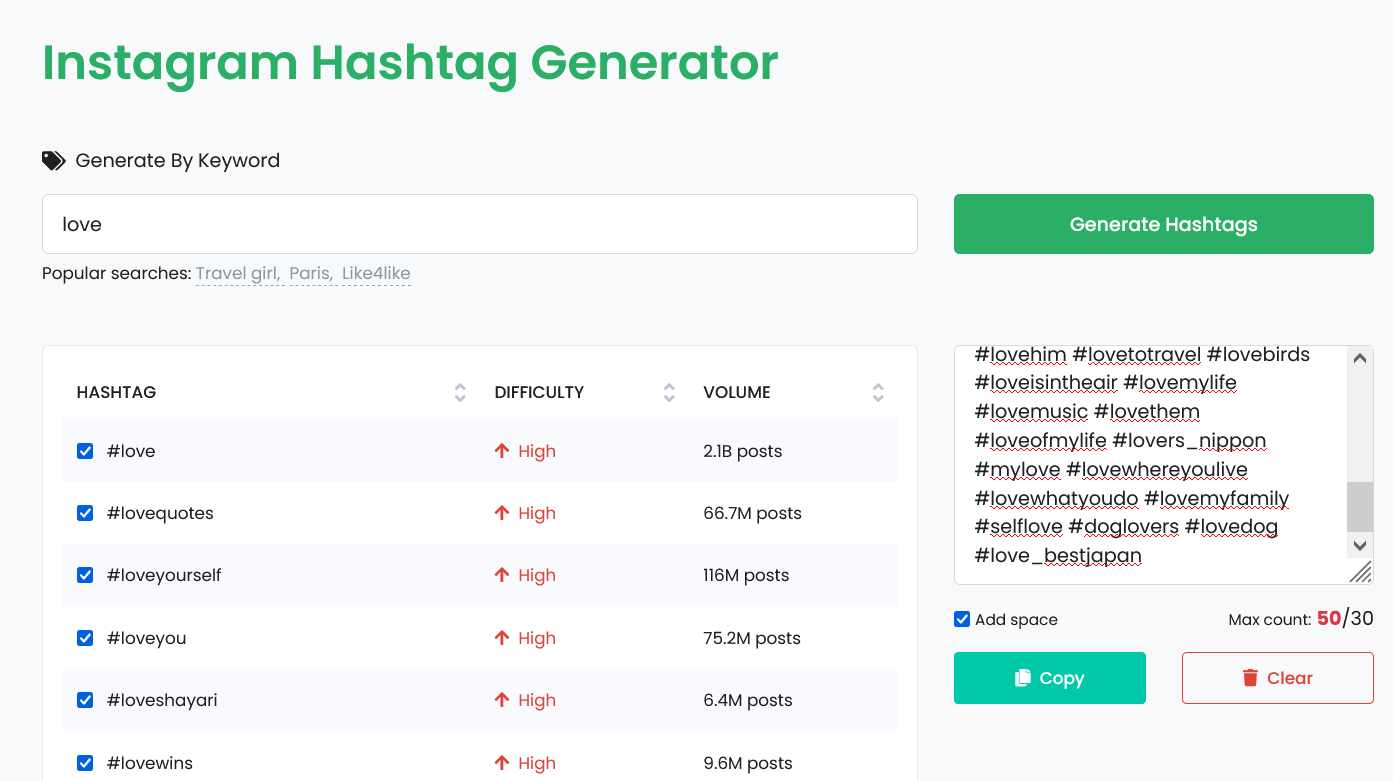Click the textarea scrollbar up arrow

[1360, 358]
